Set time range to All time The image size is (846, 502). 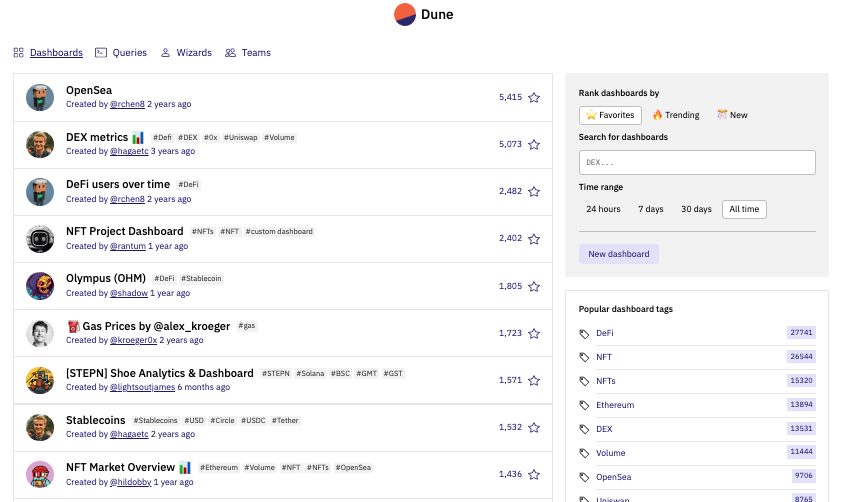tap(744, 209)
